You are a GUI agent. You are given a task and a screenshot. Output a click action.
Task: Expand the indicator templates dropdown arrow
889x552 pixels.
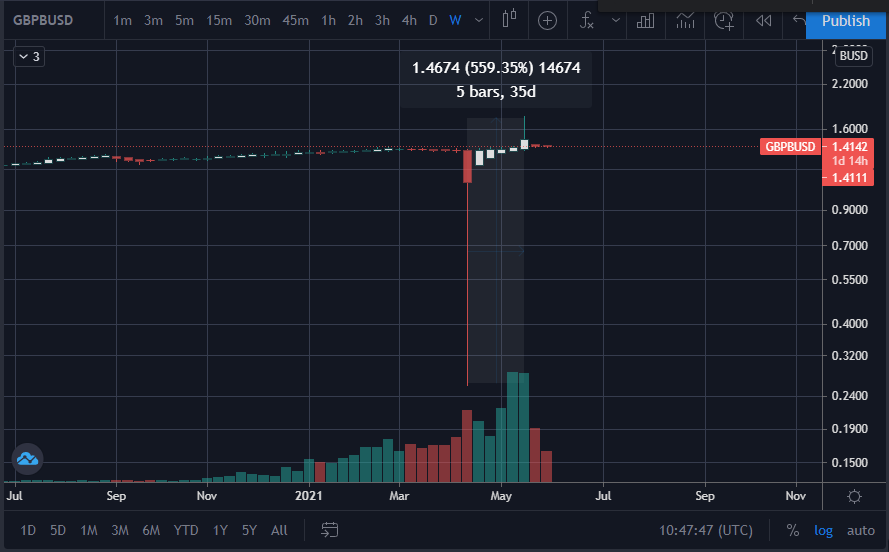click(616, 20)
